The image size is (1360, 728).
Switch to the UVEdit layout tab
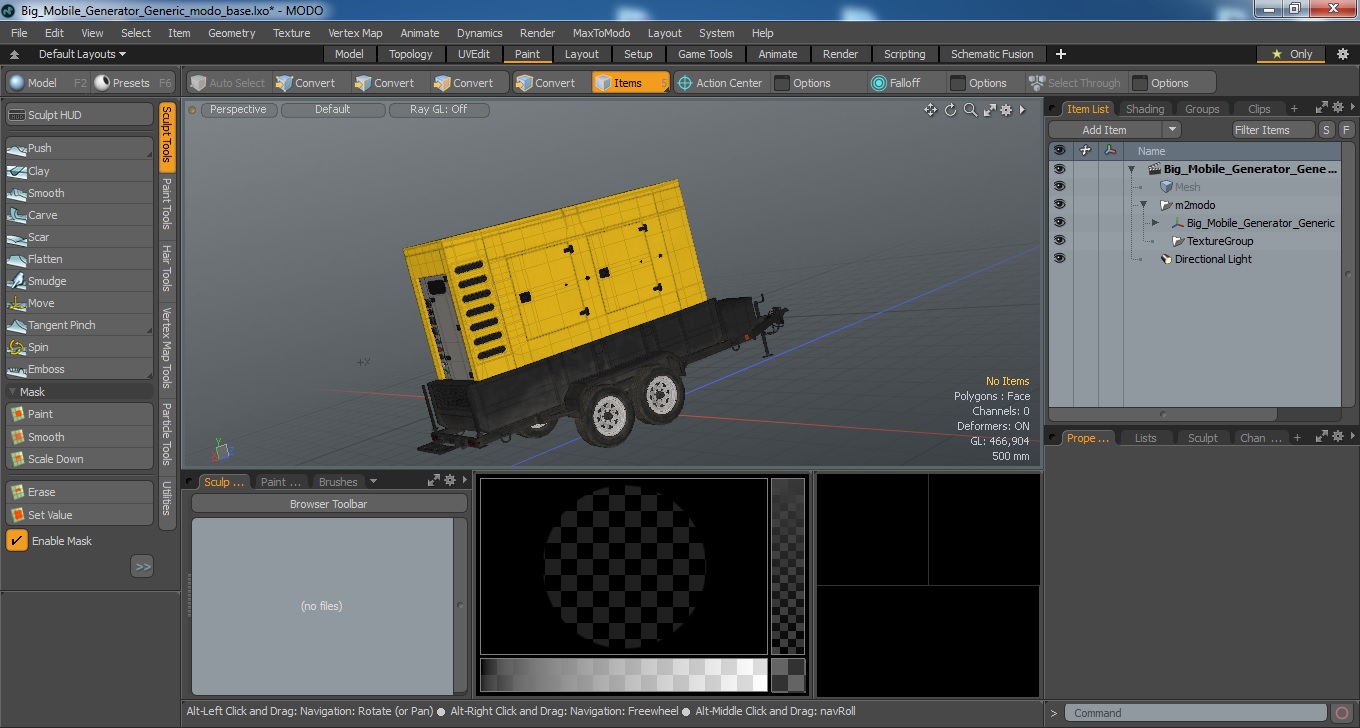pyautogui.click(x=474, y=54)
